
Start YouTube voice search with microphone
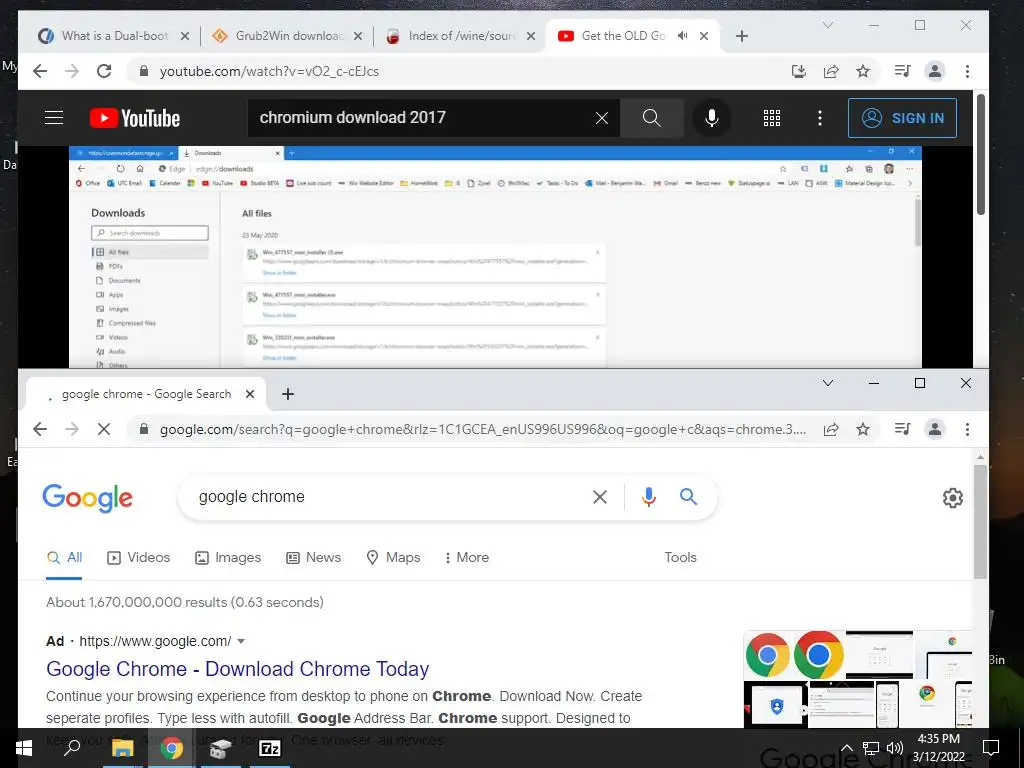coord(712,118)
